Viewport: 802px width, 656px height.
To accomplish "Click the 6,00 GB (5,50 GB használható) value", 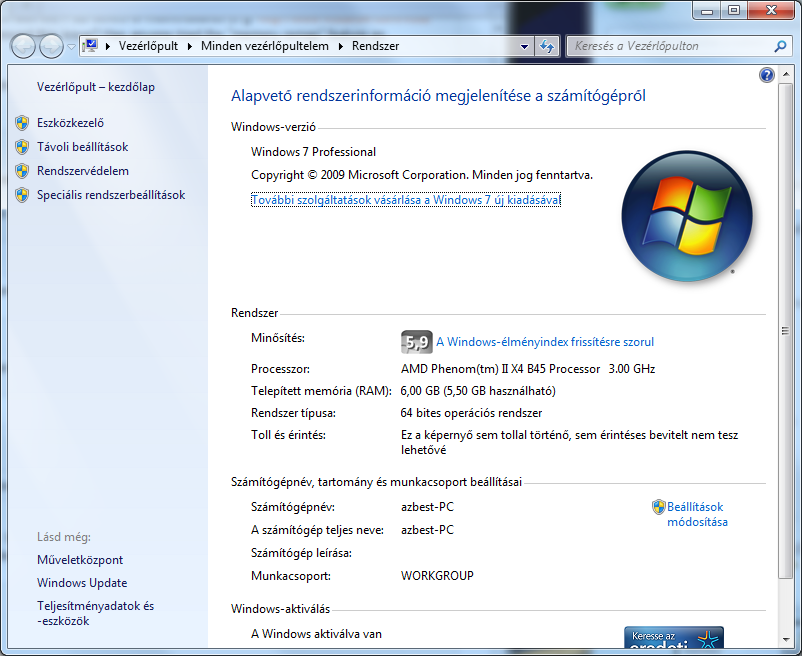I will [478, 391].
